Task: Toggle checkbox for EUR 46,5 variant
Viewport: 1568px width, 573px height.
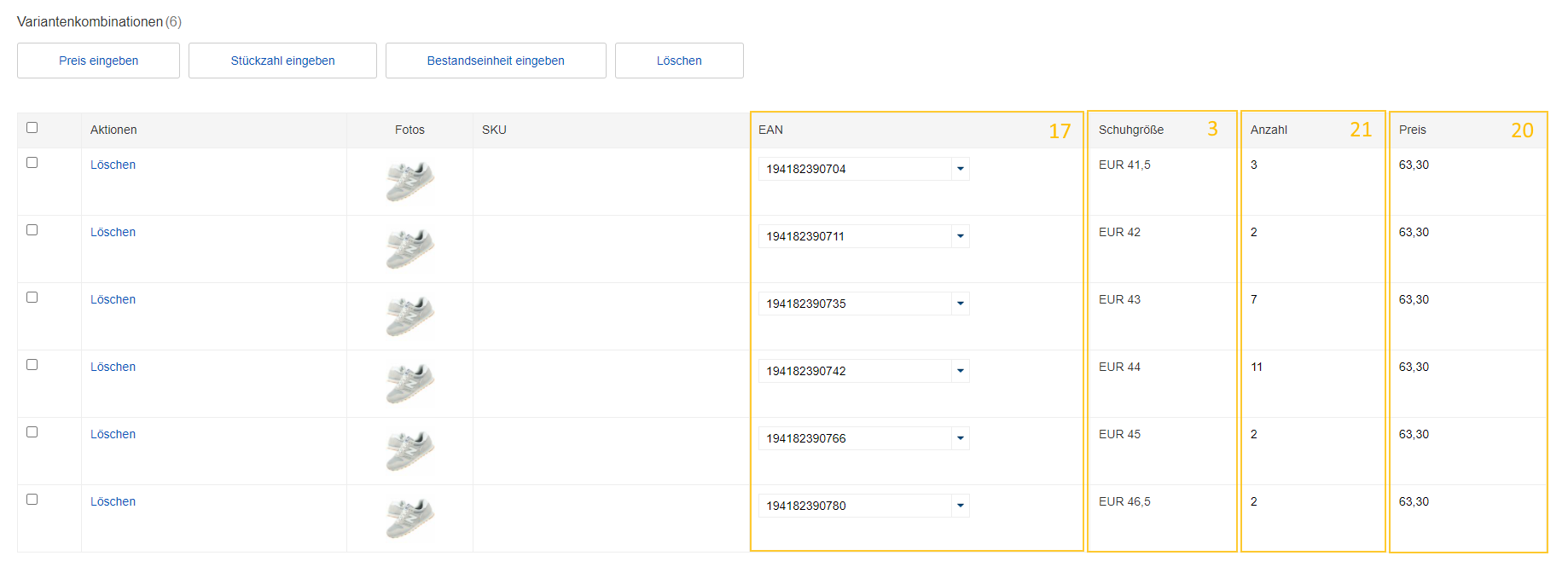Action: pos(32,500)
